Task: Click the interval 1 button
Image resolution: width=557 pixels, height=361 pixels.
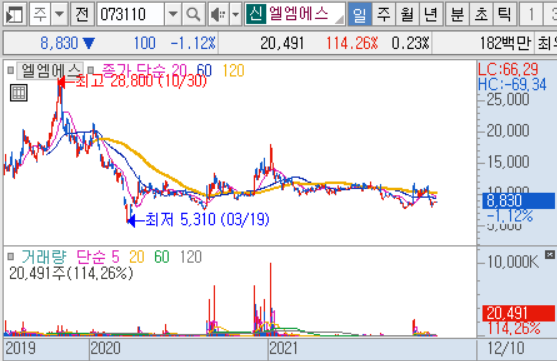Action: (x=531, y=14)
